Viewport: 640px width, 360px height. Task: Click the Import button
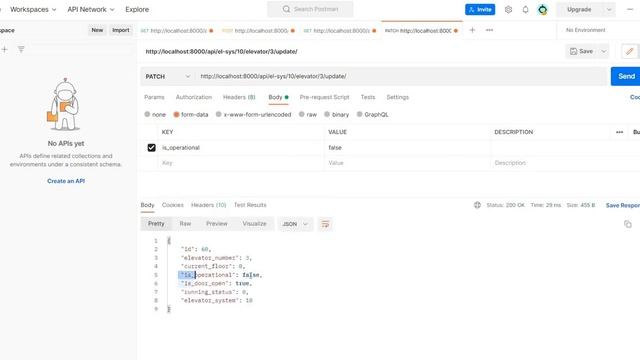(x=121, y=30)
